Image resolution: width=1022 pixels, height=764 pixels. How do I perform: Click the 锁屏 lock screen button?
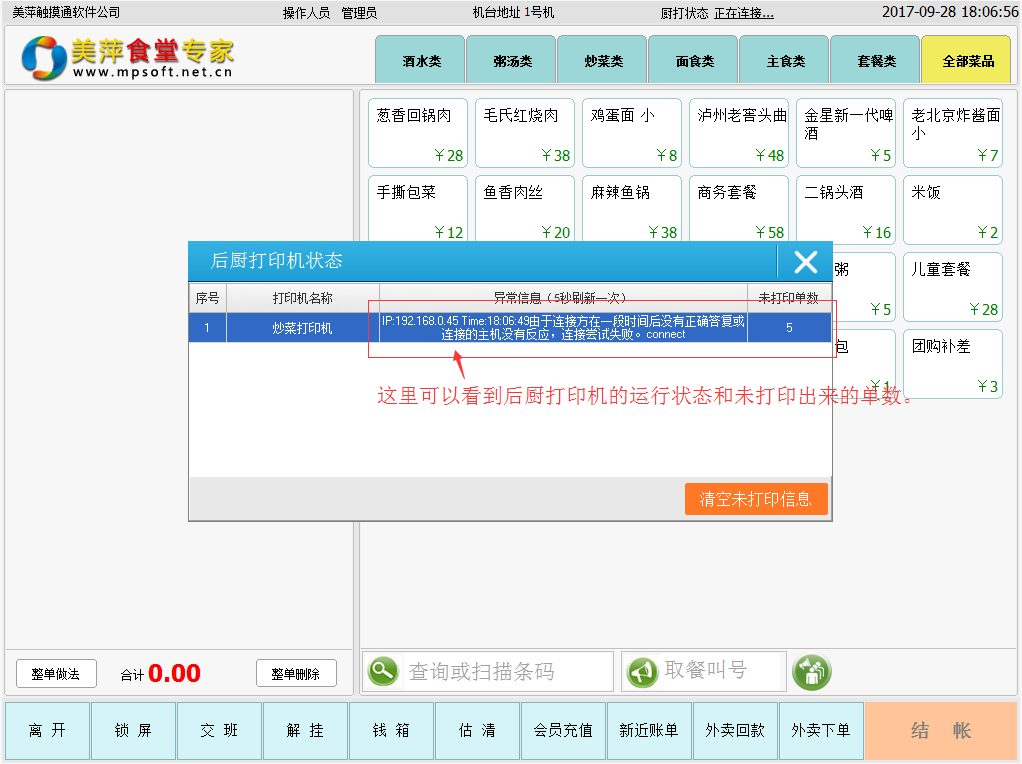click(133, 730)
